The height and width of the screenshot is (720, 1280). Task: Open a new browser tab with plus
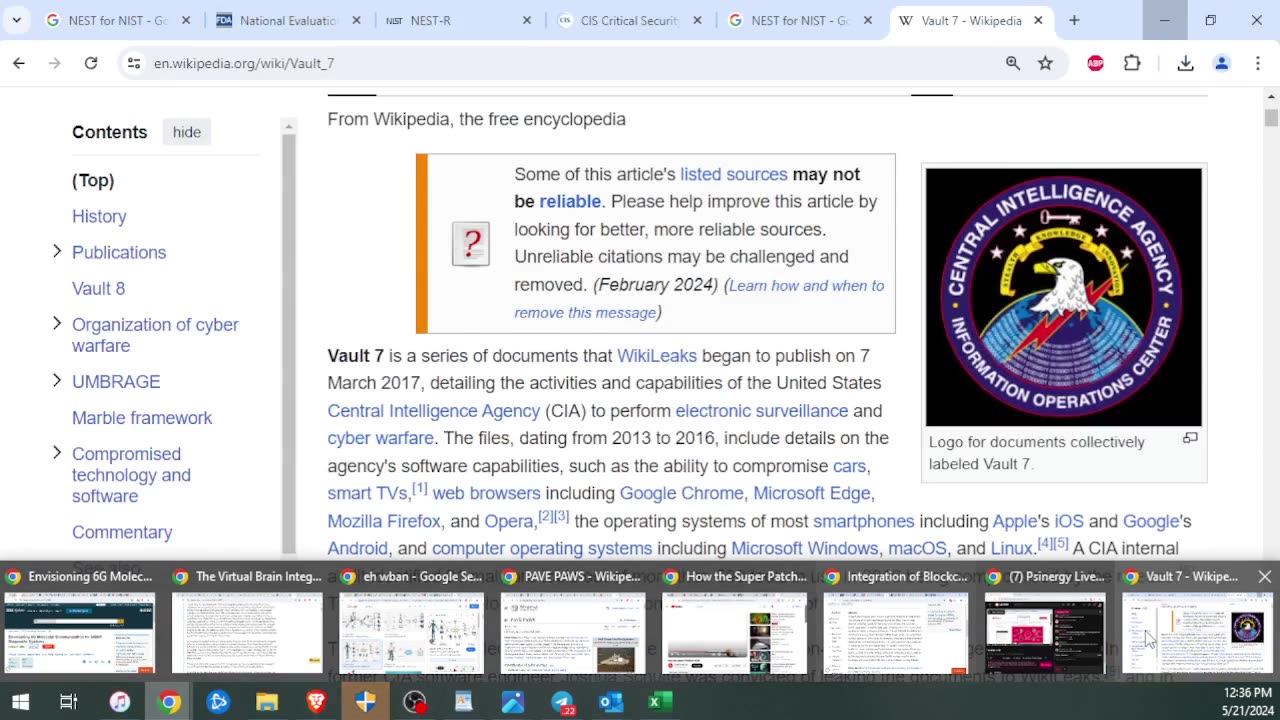(x=1074, y=20)
